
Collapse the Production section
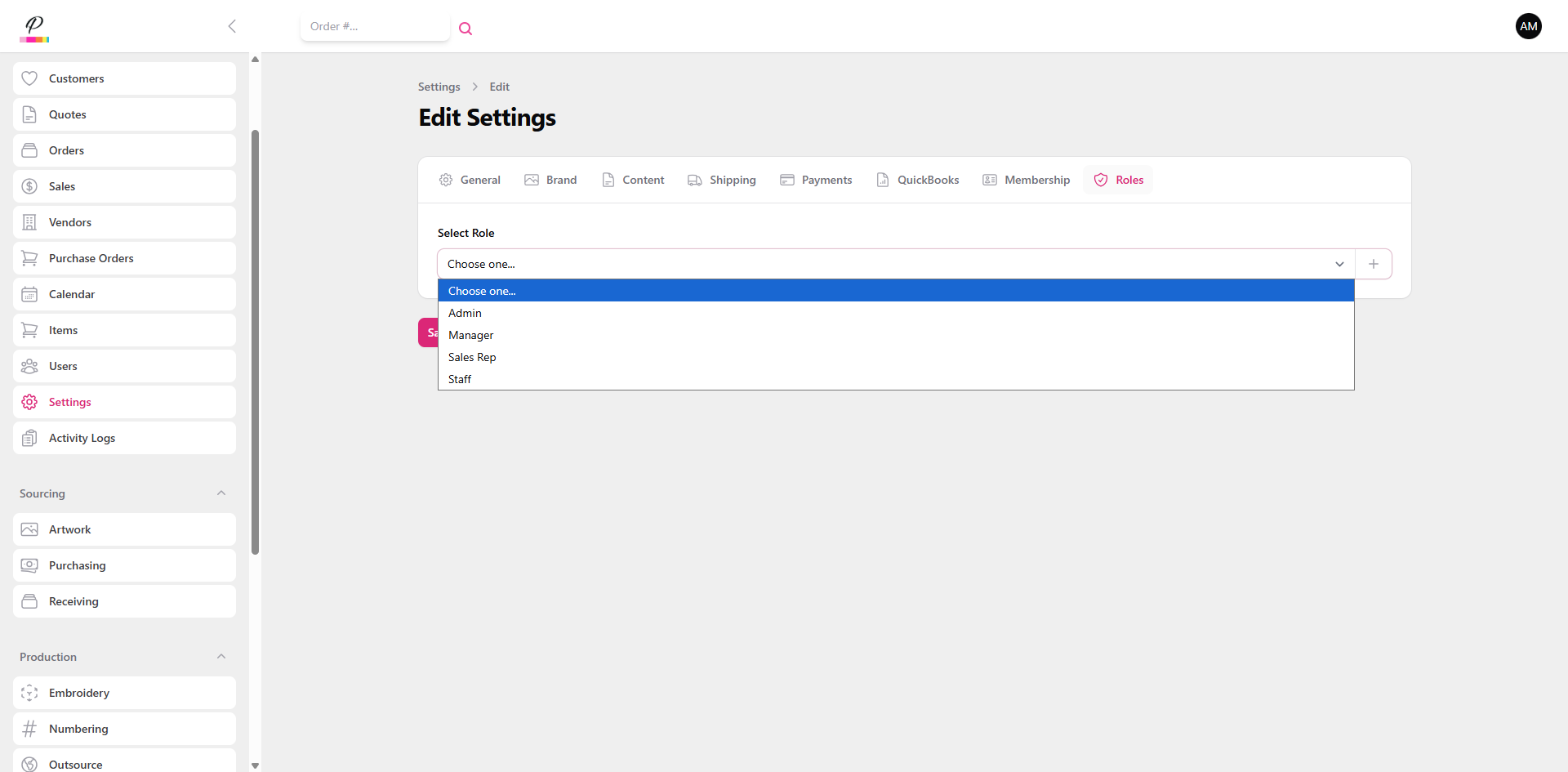221,657
